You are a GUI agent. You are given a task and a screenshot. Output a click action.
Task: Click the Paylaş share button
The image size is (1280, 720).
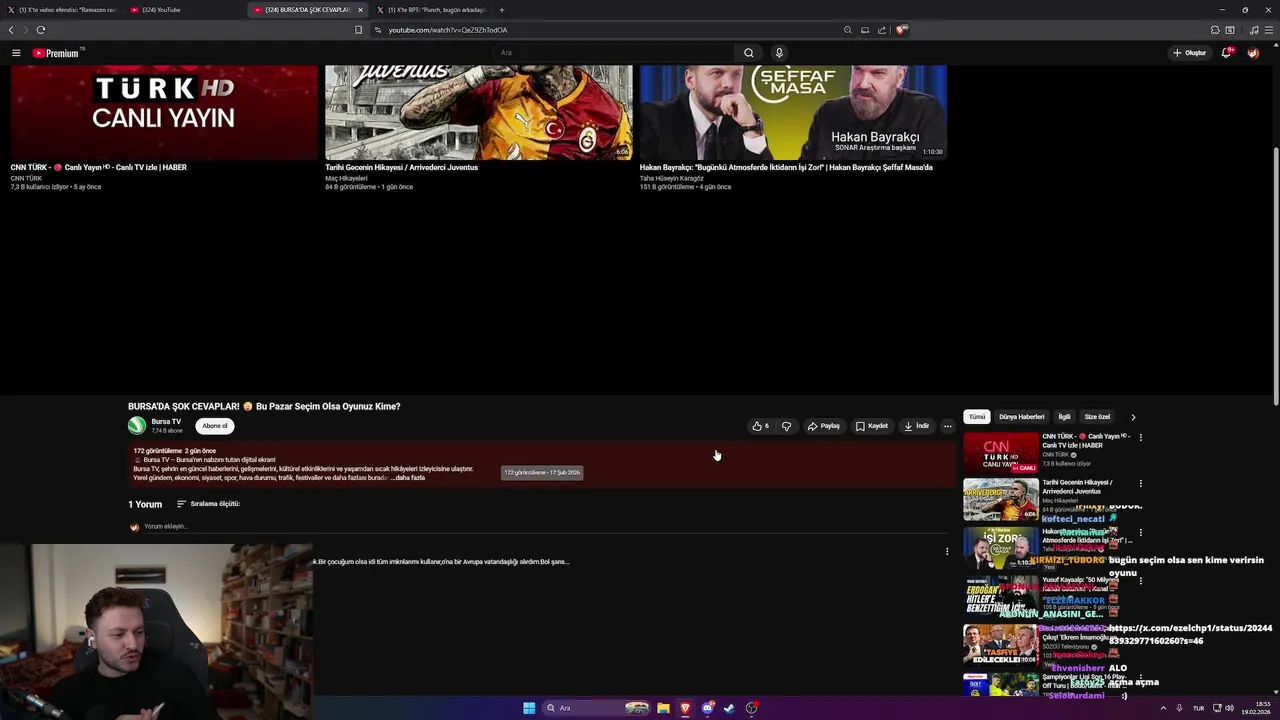(x=824, y=426)
